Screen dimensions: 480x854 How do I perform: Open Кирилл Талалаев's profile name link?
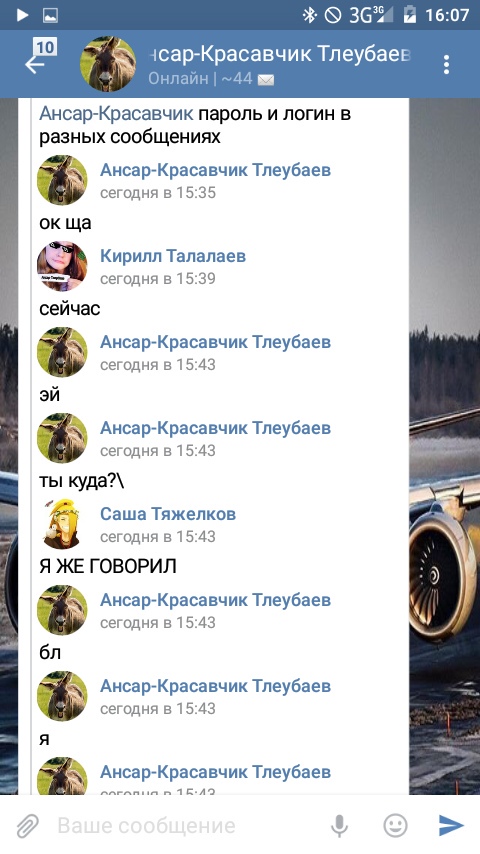point(173,256)
